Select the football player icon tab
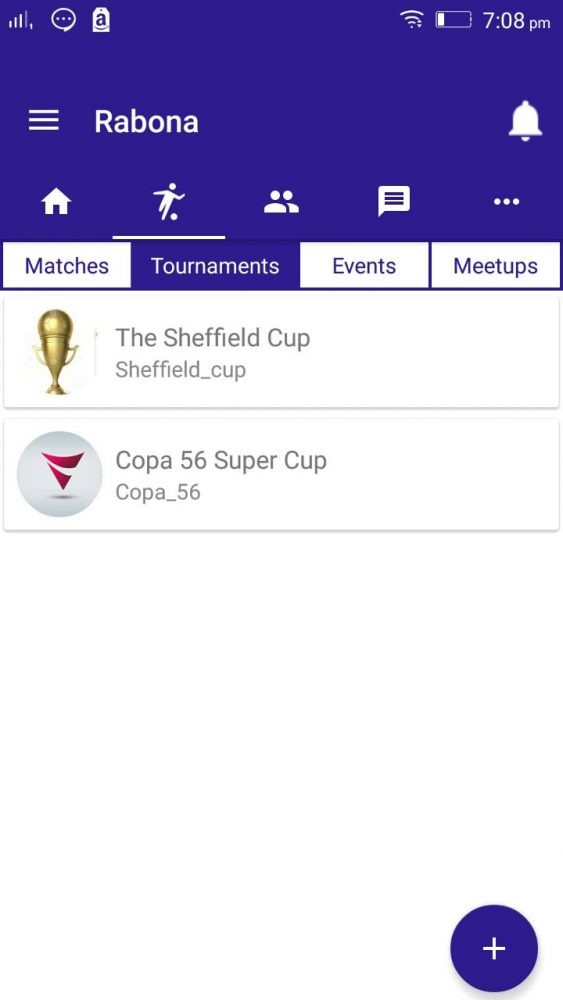This screenshot has height=1000, width=563. (169, 202)
